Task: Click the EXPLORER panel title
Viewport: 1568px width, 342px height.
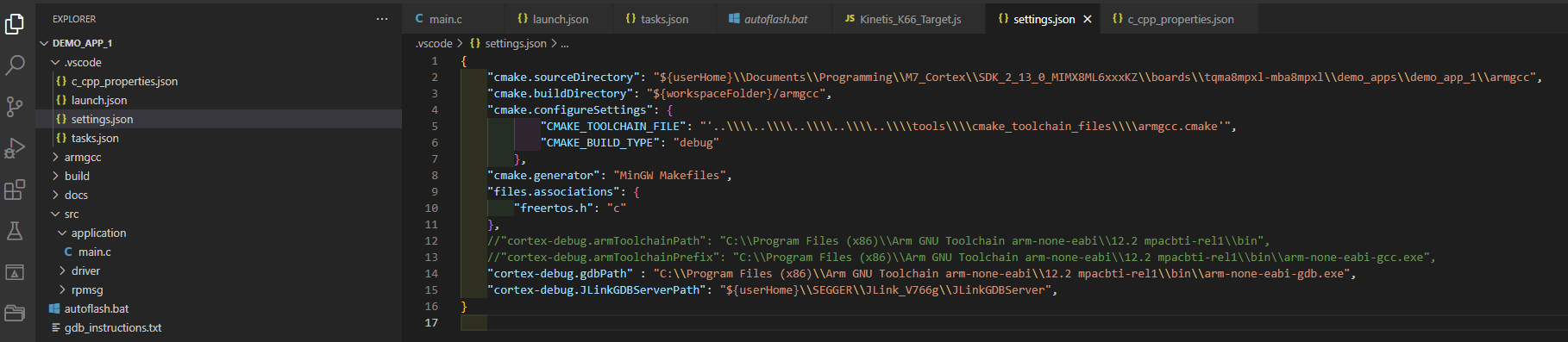Action: tap(74, 19)
